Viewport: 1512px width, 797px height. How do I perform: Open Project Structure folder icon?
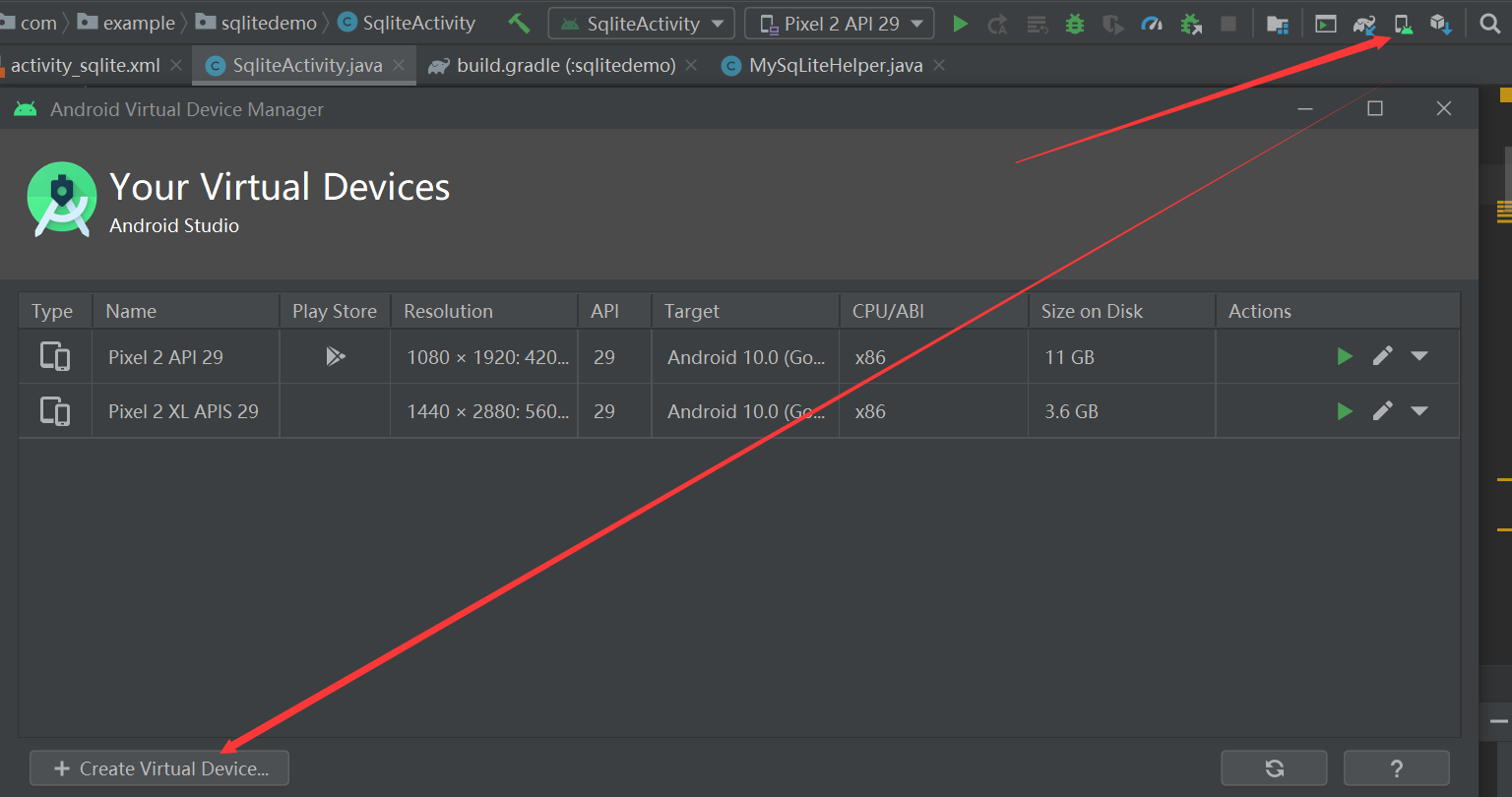[x=1278, y=24]
